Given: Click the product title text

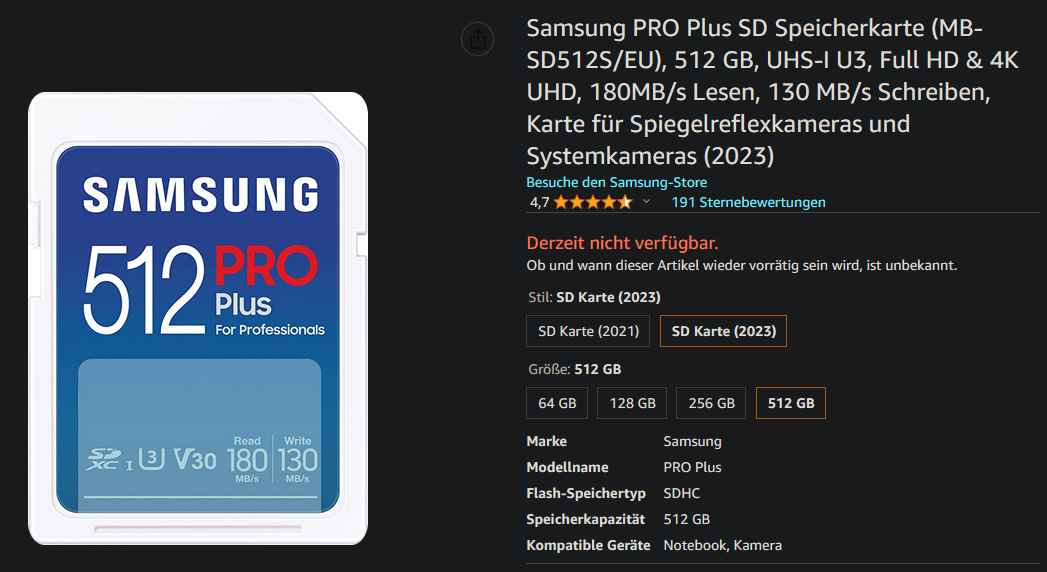Looking at the screenshot, I should click(x=772, y=92).
